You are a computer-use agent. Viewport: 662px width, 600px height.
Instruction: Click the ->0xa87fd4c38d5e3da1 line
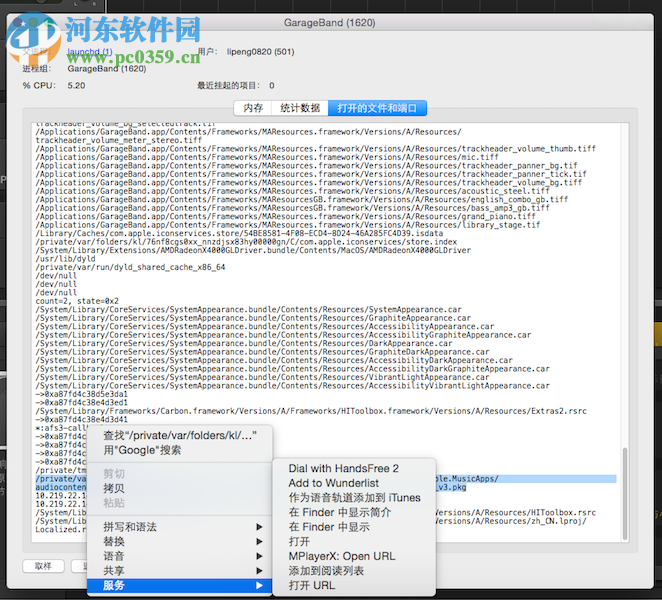[x=81, y=394]
